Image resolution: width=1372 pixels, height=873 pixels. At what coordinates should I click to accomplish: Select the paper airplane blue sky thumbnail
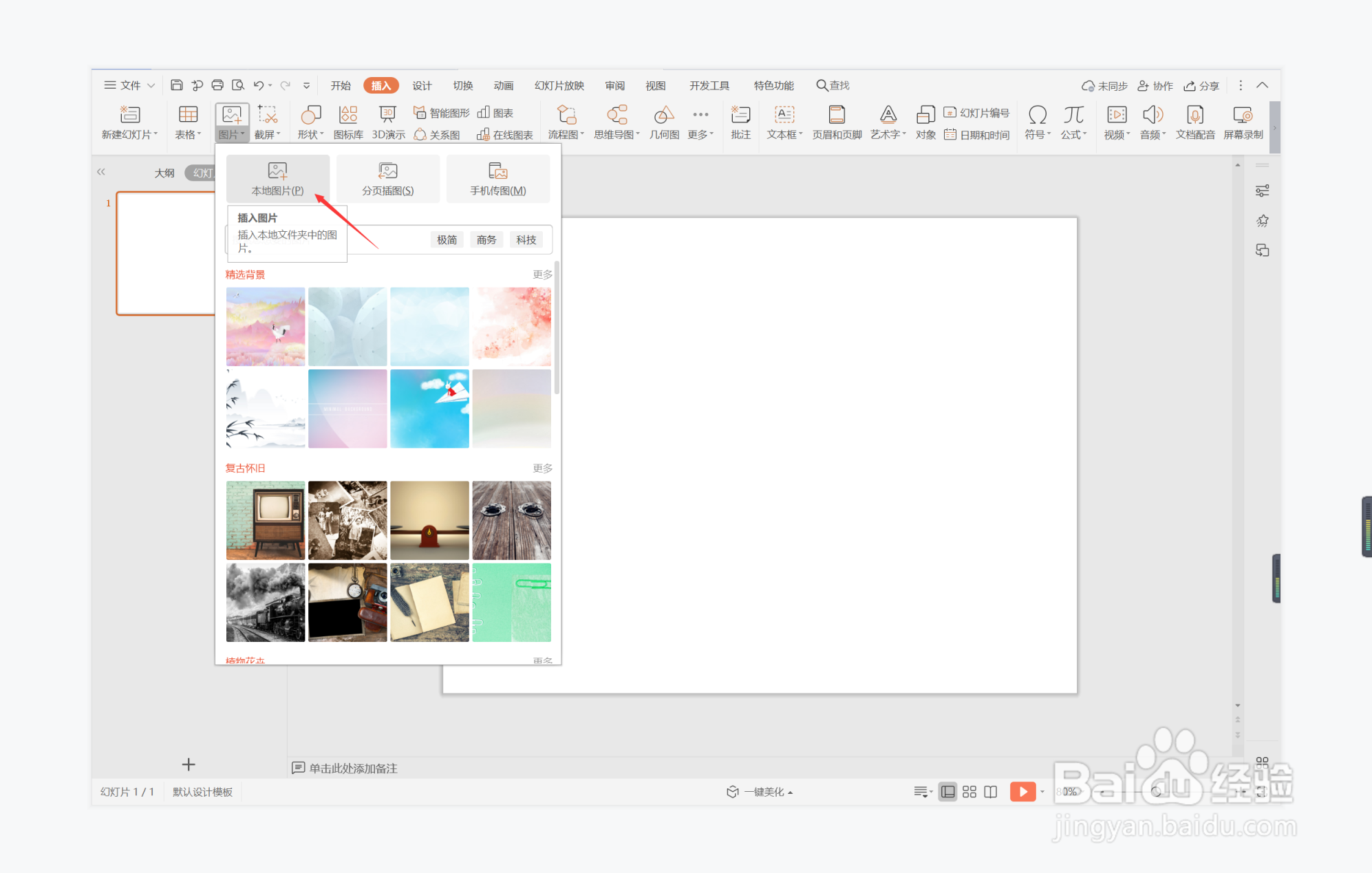(429, 409)
